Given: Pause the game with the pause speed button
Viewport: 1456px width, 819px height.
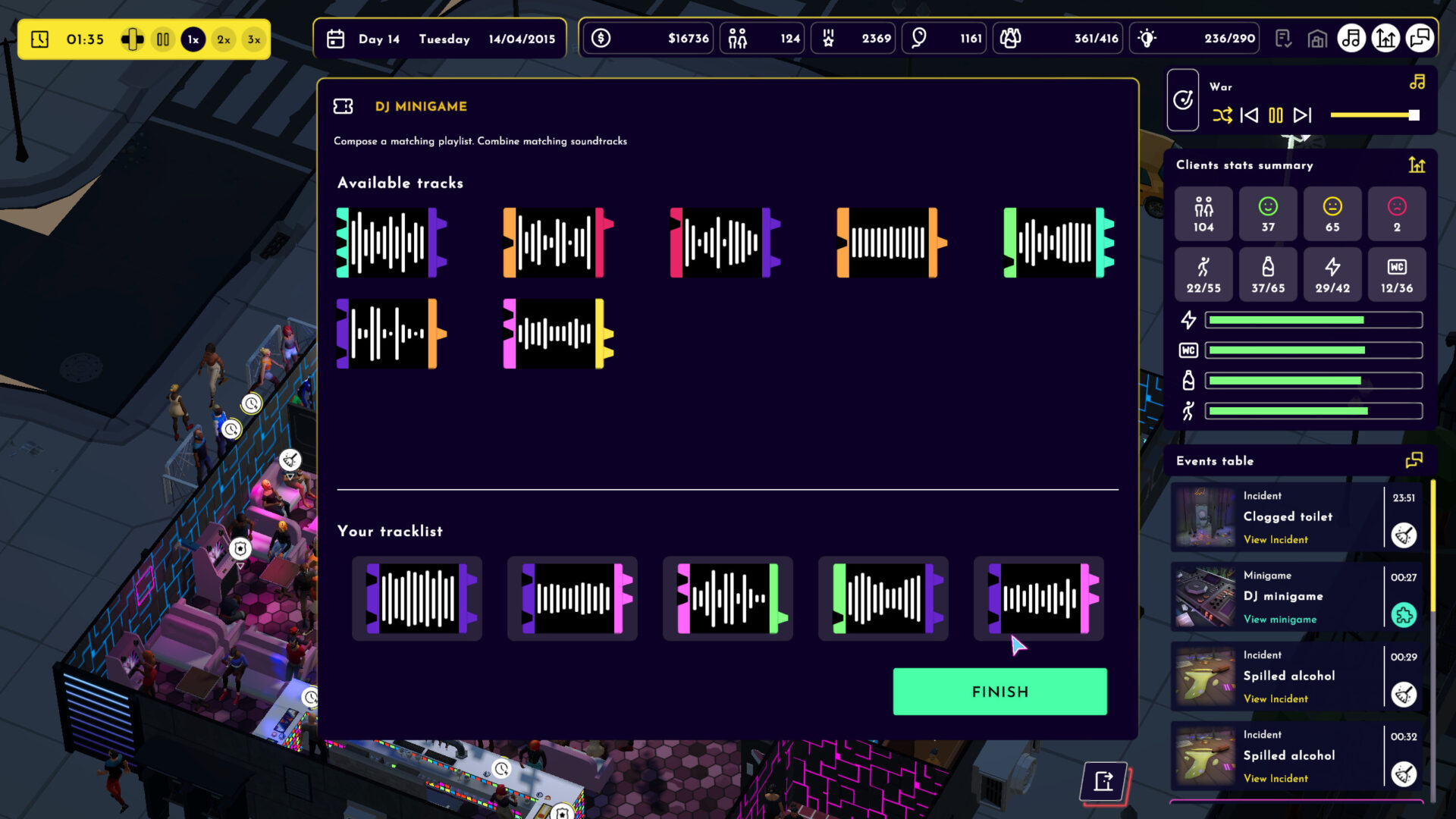Looking at the screenshot, I should pyautogui.click(x=163, y=39).
